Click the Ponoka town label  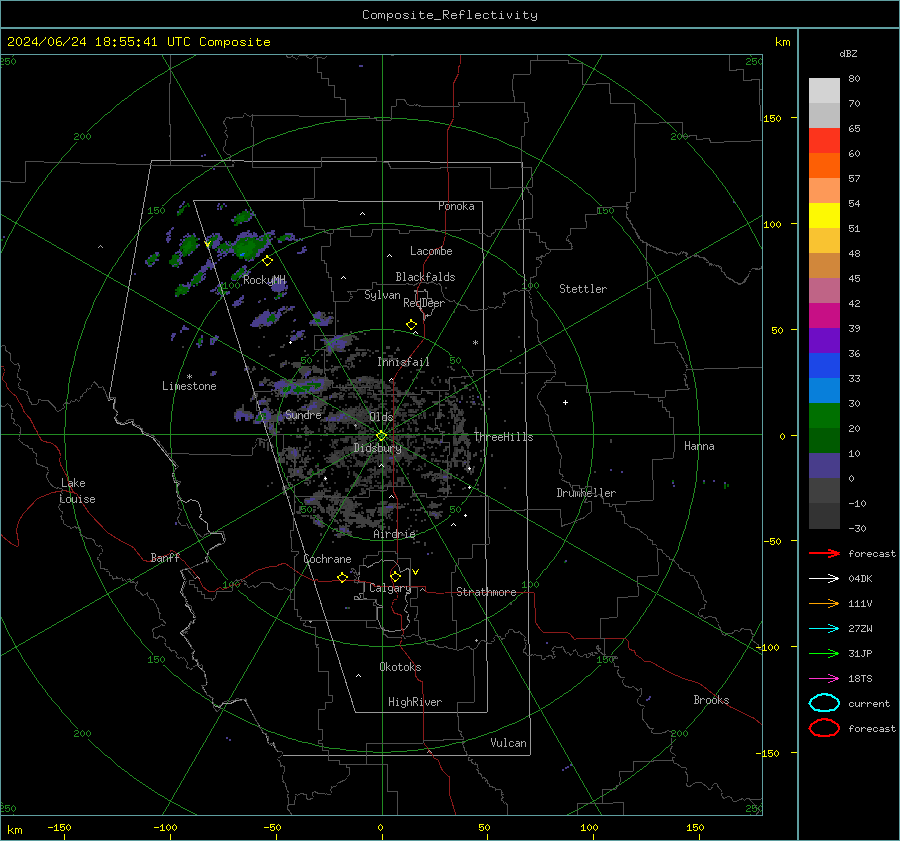(456, 206)
